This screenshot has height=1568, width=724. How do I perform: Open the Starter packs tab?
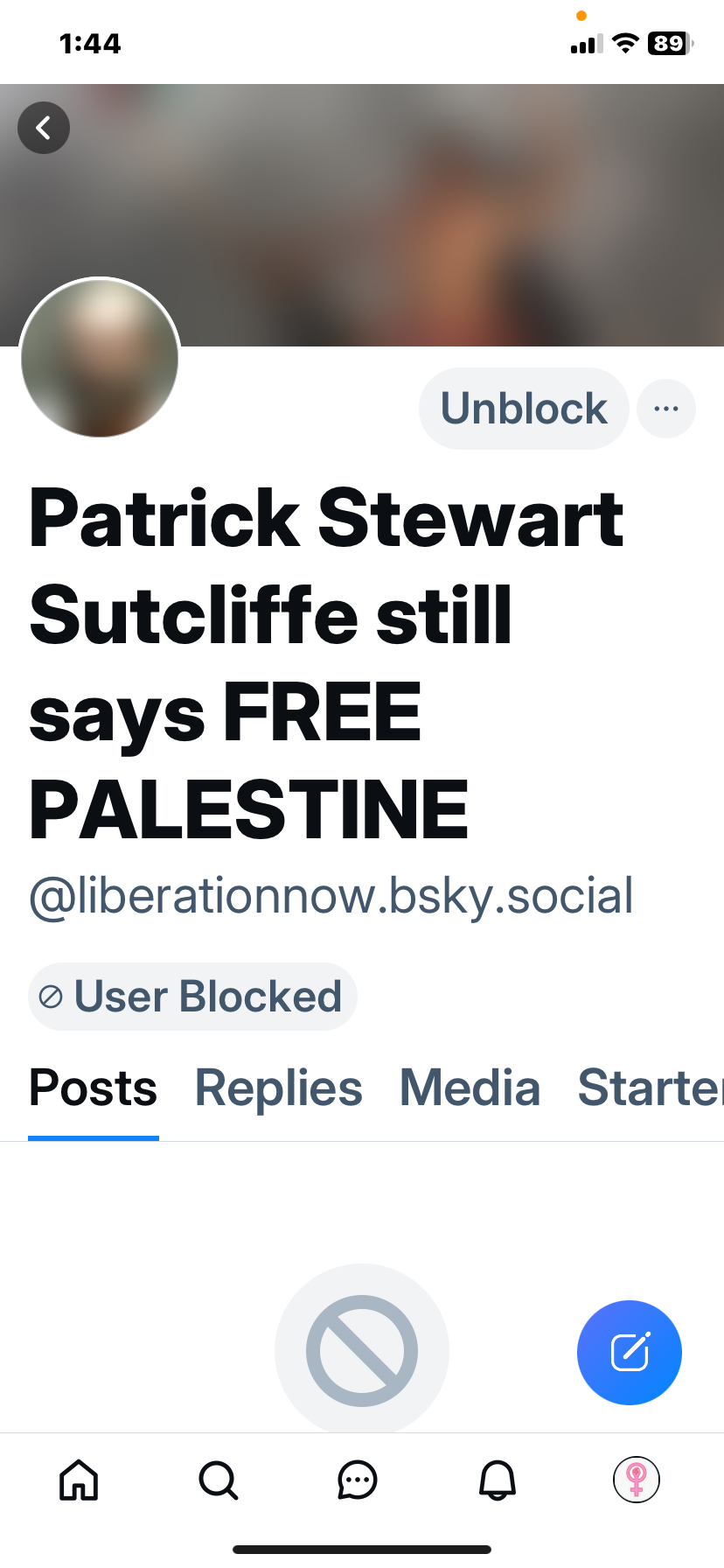point(651,1089)
